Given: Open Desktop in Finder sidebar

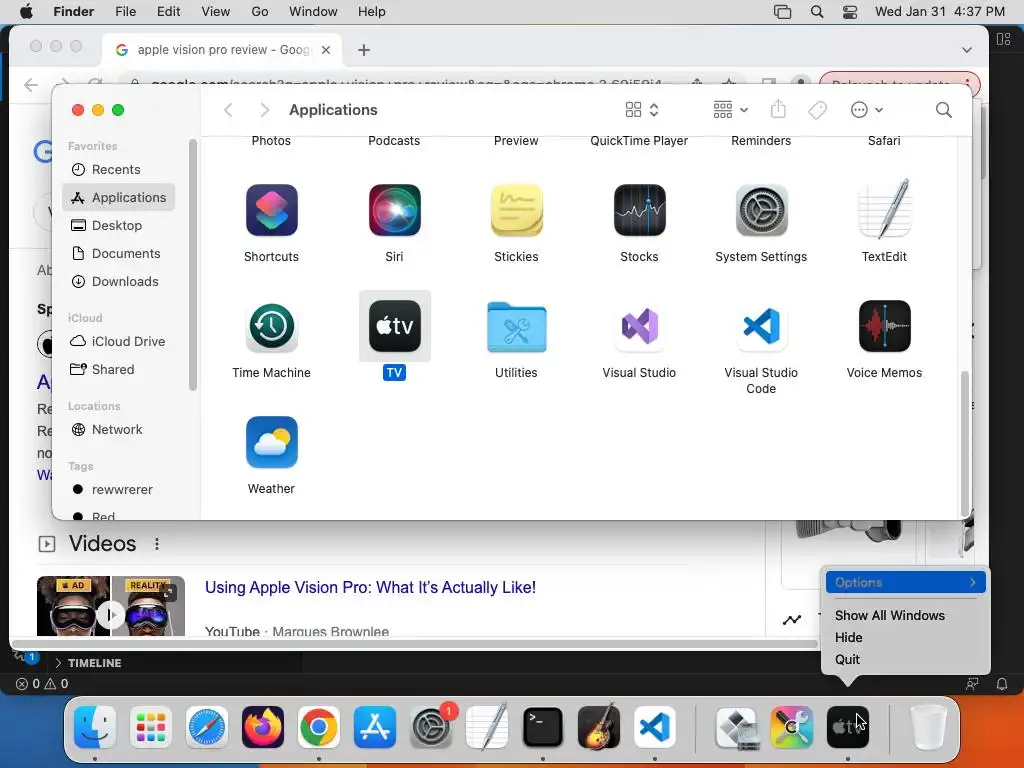Looking at the screenshot, I should tap(118, 225).
